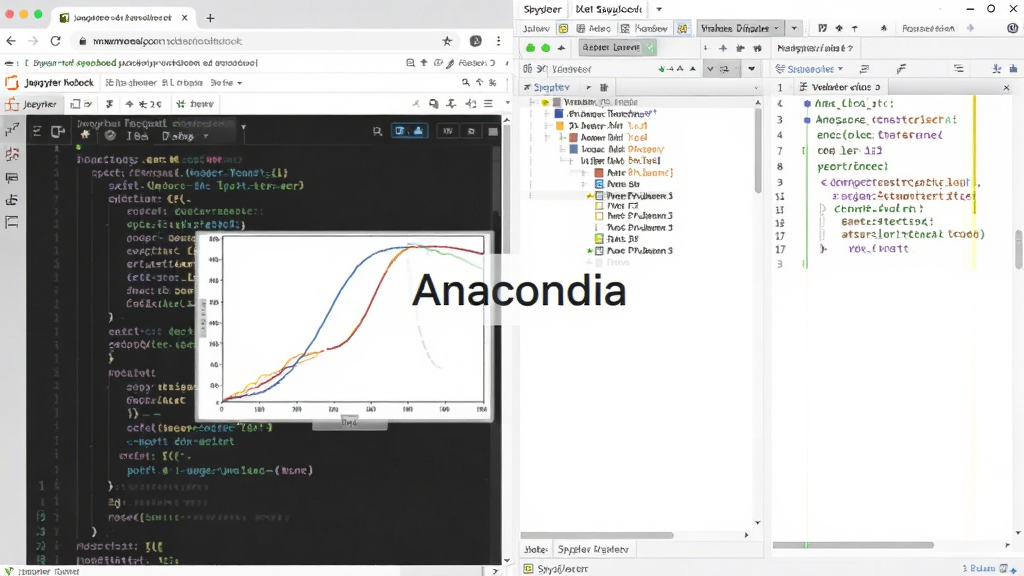This screenshot has width=1024, height=576.
Task: Open the Spydeer menu in the title bar
Action: [x=542, y=9]
